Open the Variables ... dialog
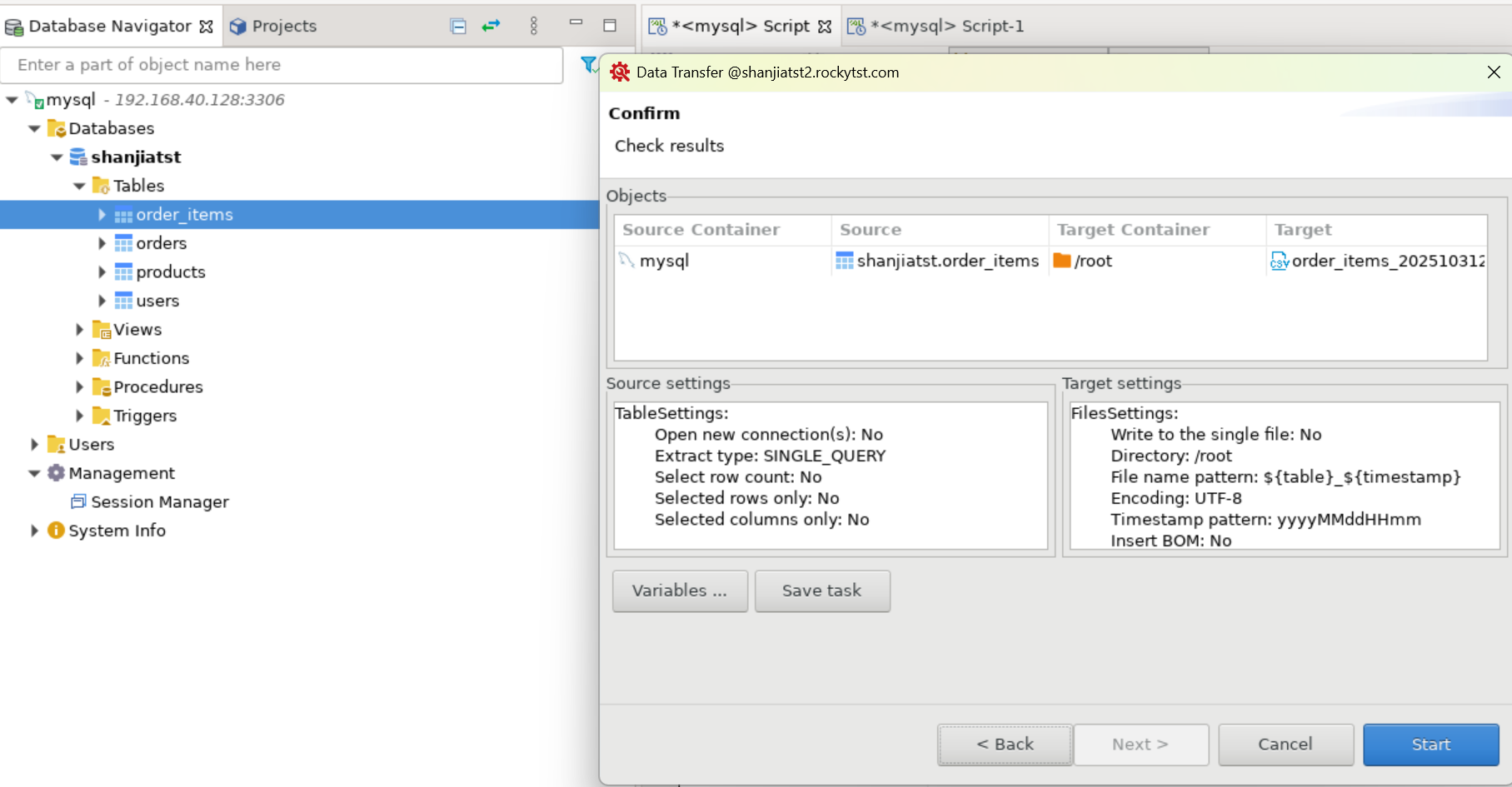1512x787 pixels. click(x=679, y=590)
